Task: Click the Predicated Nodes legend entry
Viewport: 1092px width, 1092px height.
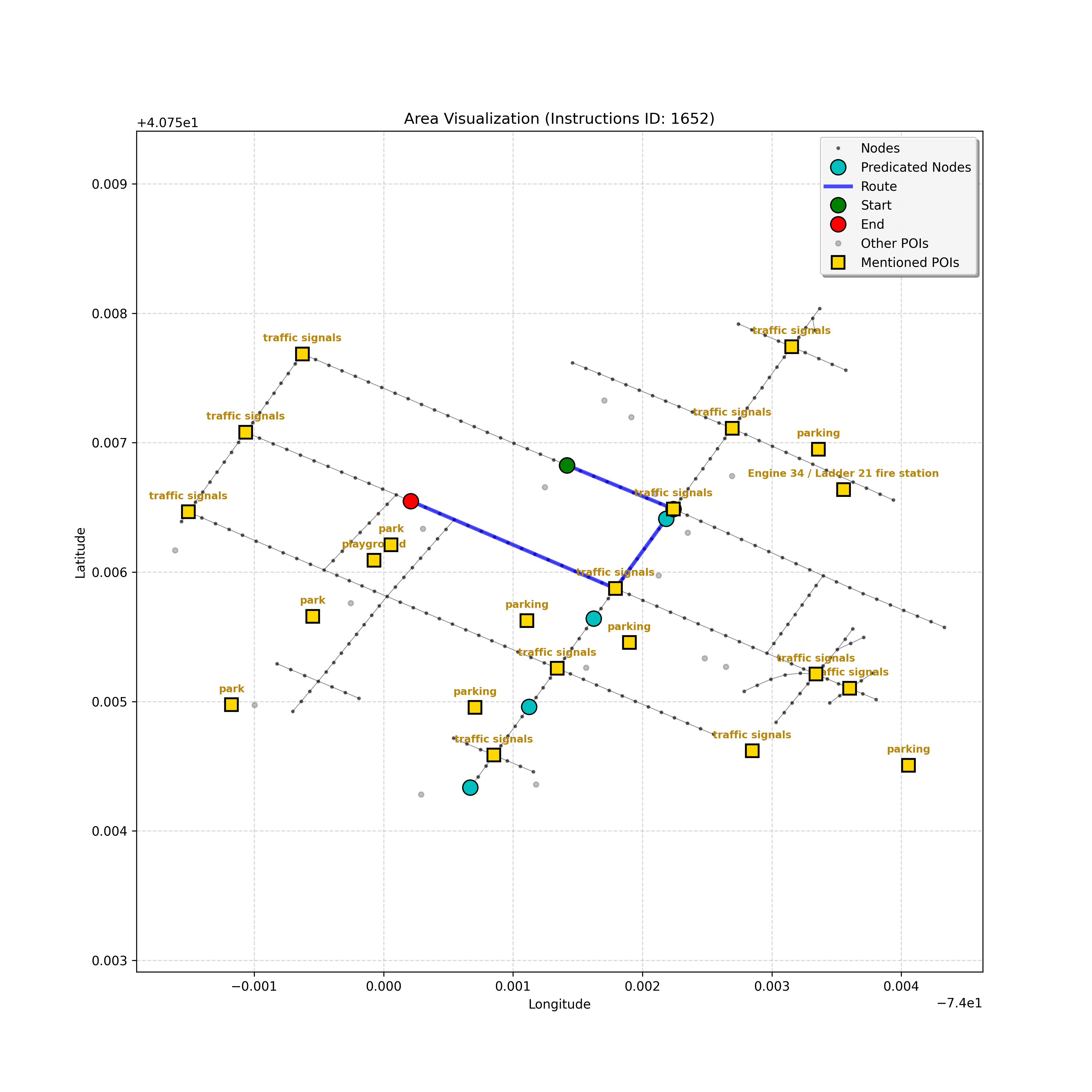Action: coord(915,167)
